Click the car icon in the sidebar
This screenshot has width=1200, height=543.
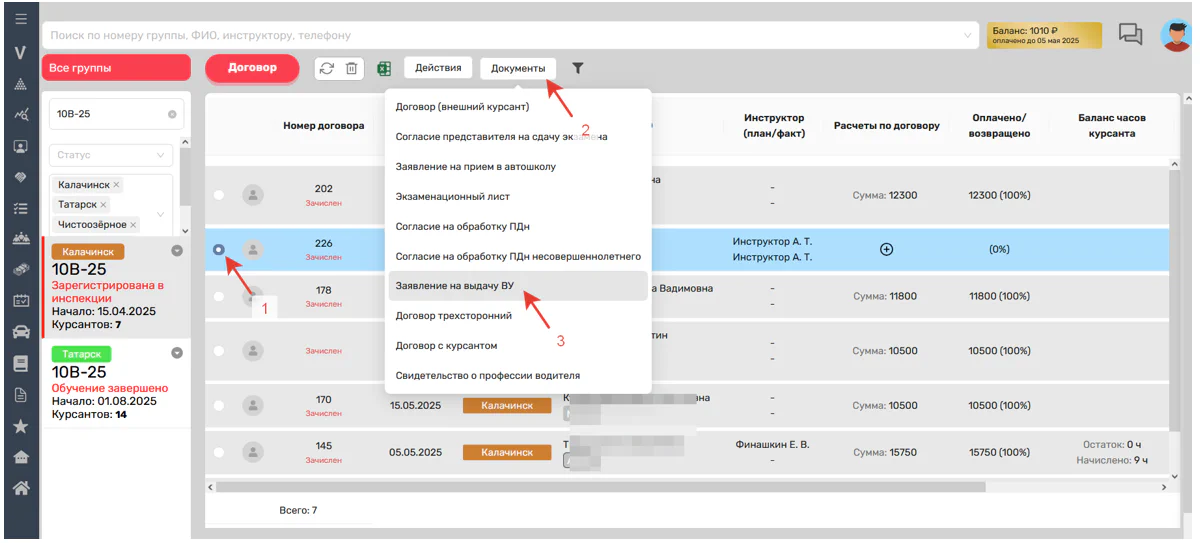coord(20,331)
